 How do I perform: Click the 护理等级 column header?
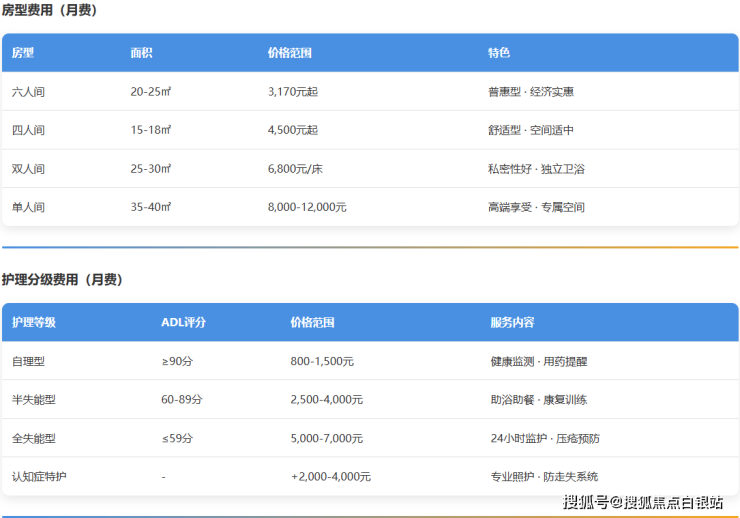(x=34, y=323)
